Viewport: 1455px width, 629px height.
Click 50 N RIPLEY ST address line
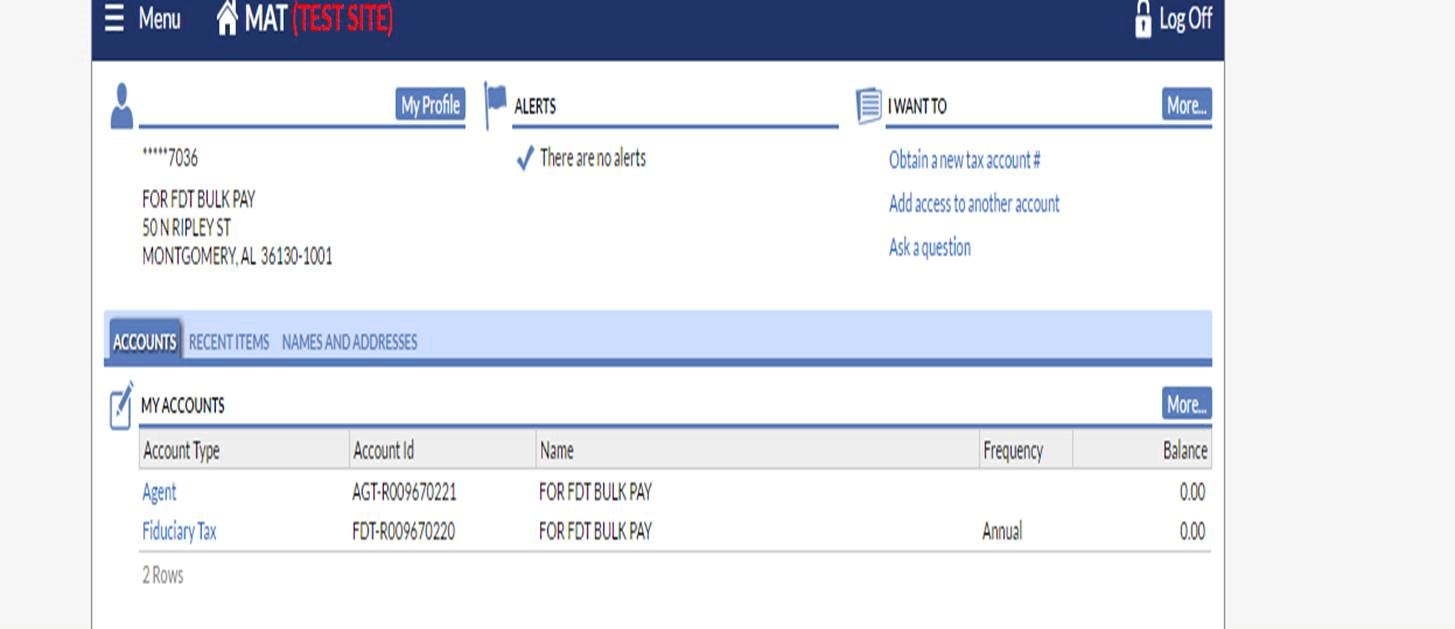[187, 228]
